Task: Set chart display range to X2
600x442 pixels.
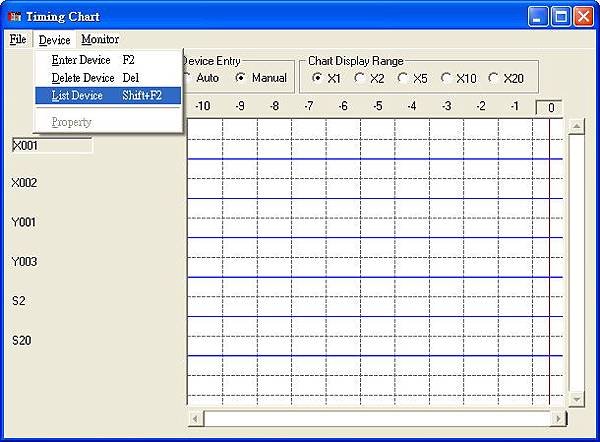Action: point(369,78)
